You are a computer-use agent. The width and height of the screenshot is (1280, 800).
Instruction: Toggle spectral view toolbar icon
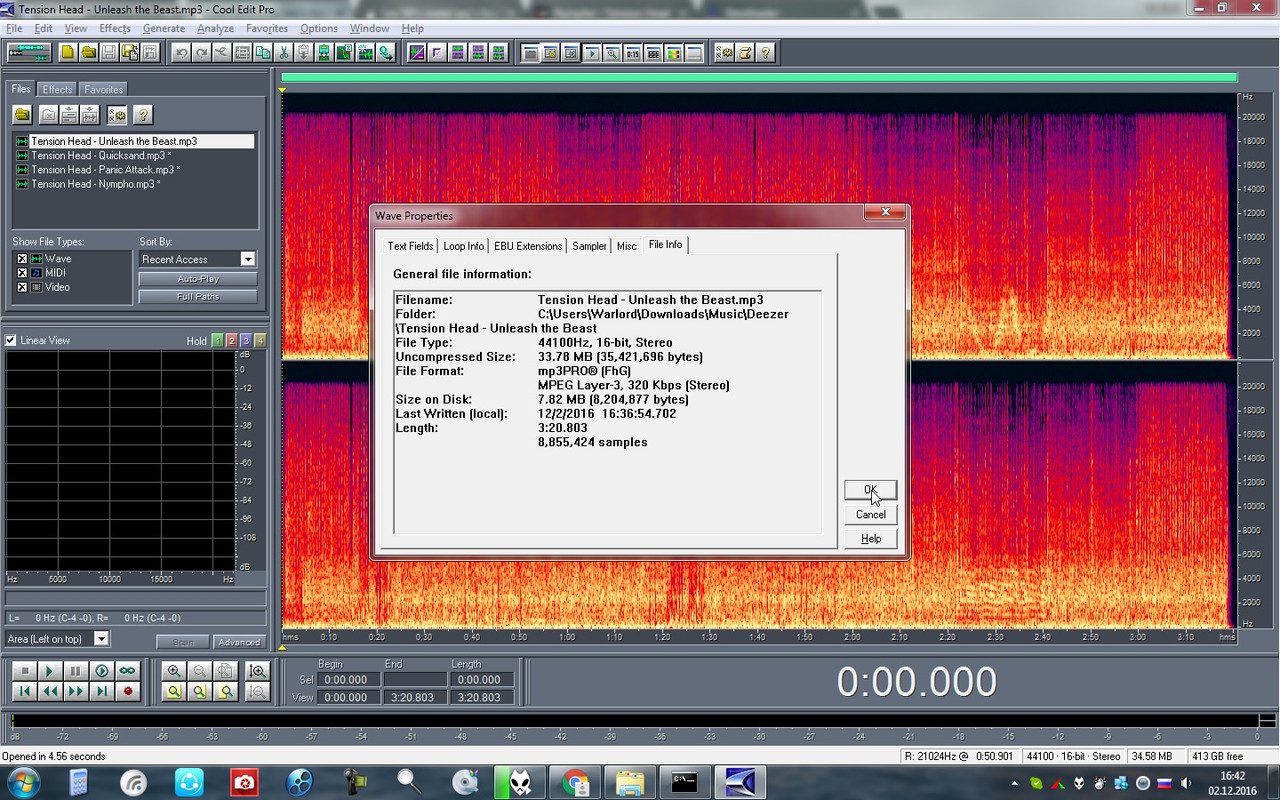pyautogui.click(x=417, y=52)
